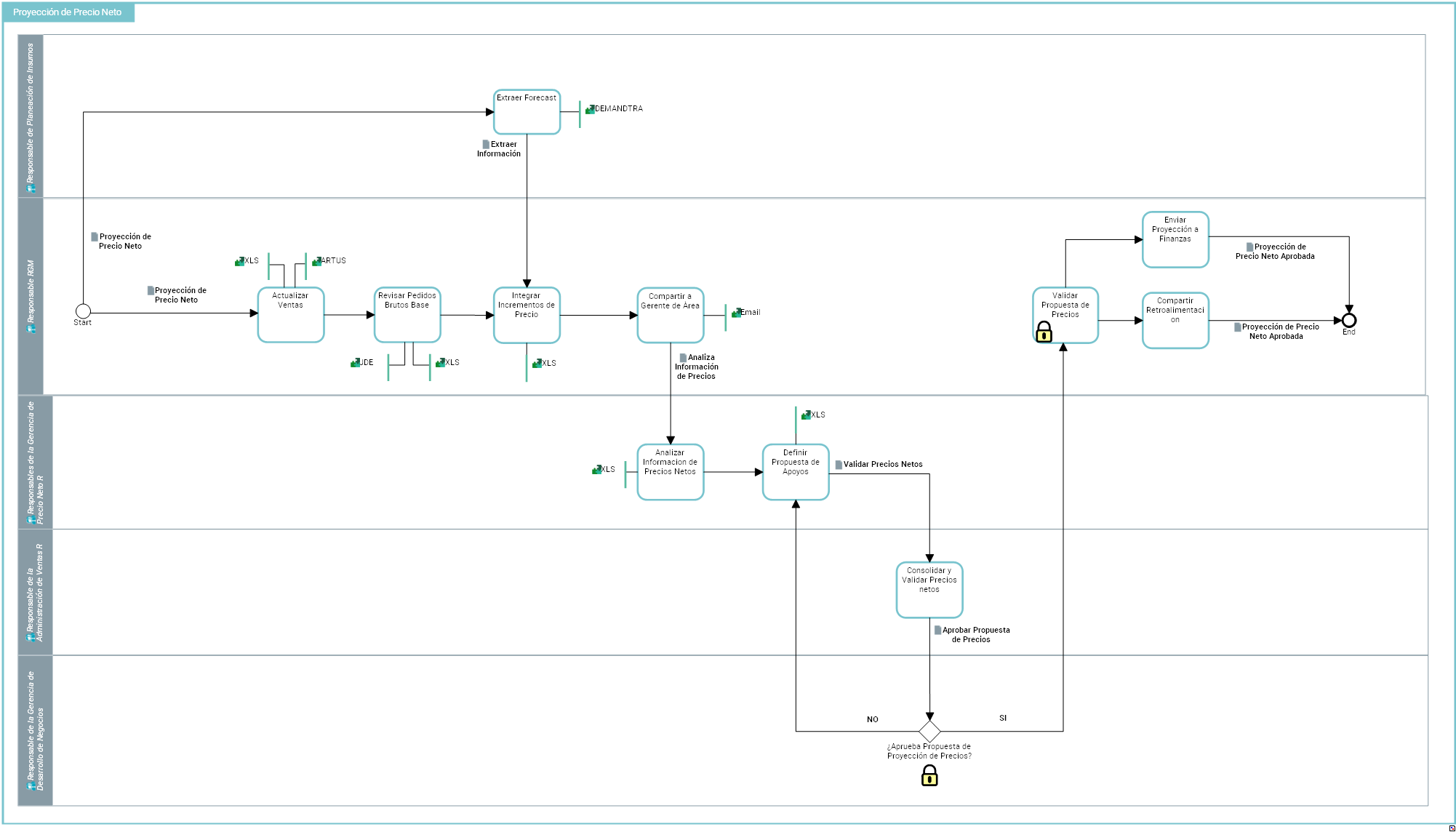Click the NO branch label
Screen dimensions: 1456x832
[x=873, y=719]
